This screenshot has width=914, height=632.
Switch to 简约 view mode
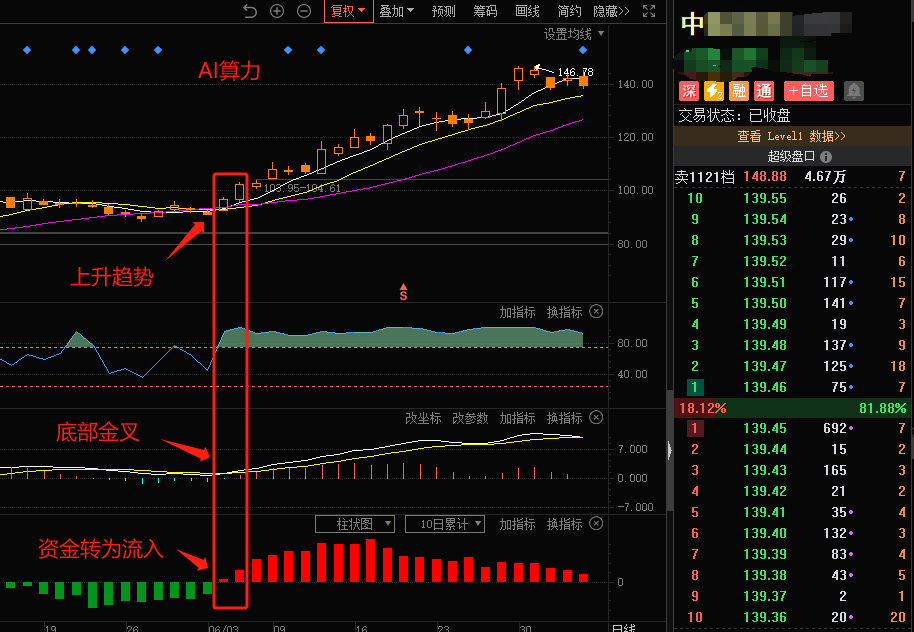pos(569,11)
